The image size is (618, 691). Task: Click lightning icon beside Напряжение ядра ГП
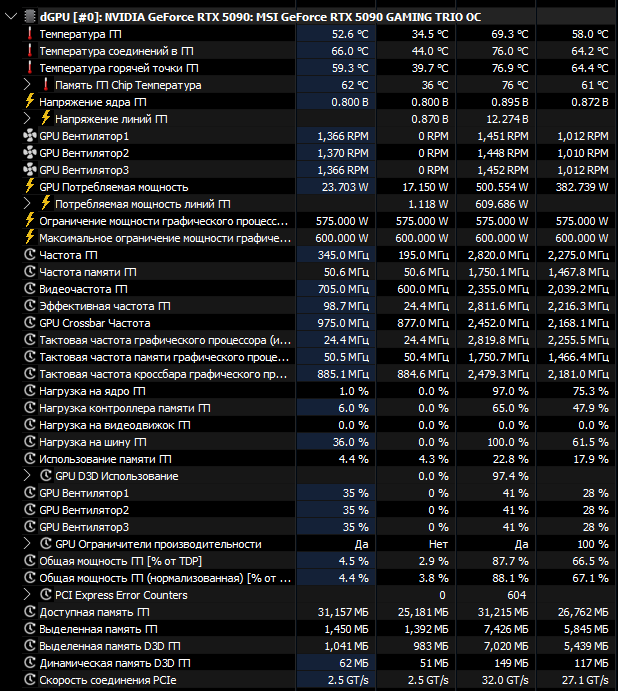30,101
